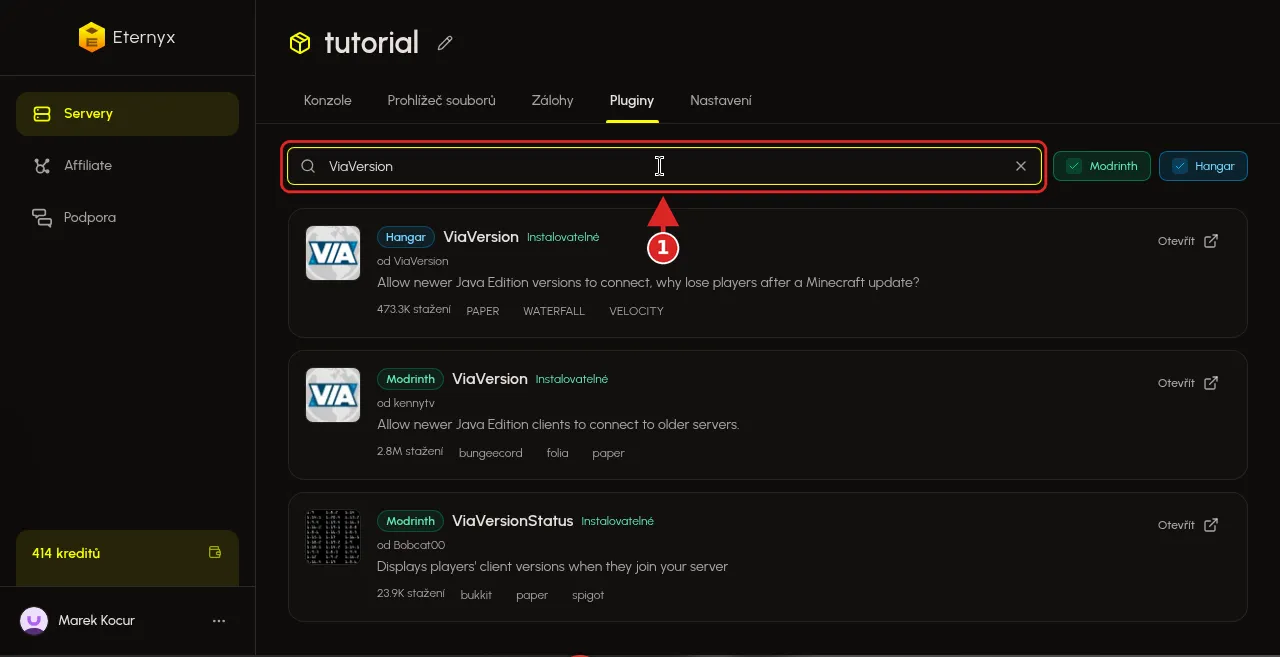Image resolution: width=1280 pixels, height=657 pixels.
Task: Open Servery in the sidebar
Action: pos(127,114)
